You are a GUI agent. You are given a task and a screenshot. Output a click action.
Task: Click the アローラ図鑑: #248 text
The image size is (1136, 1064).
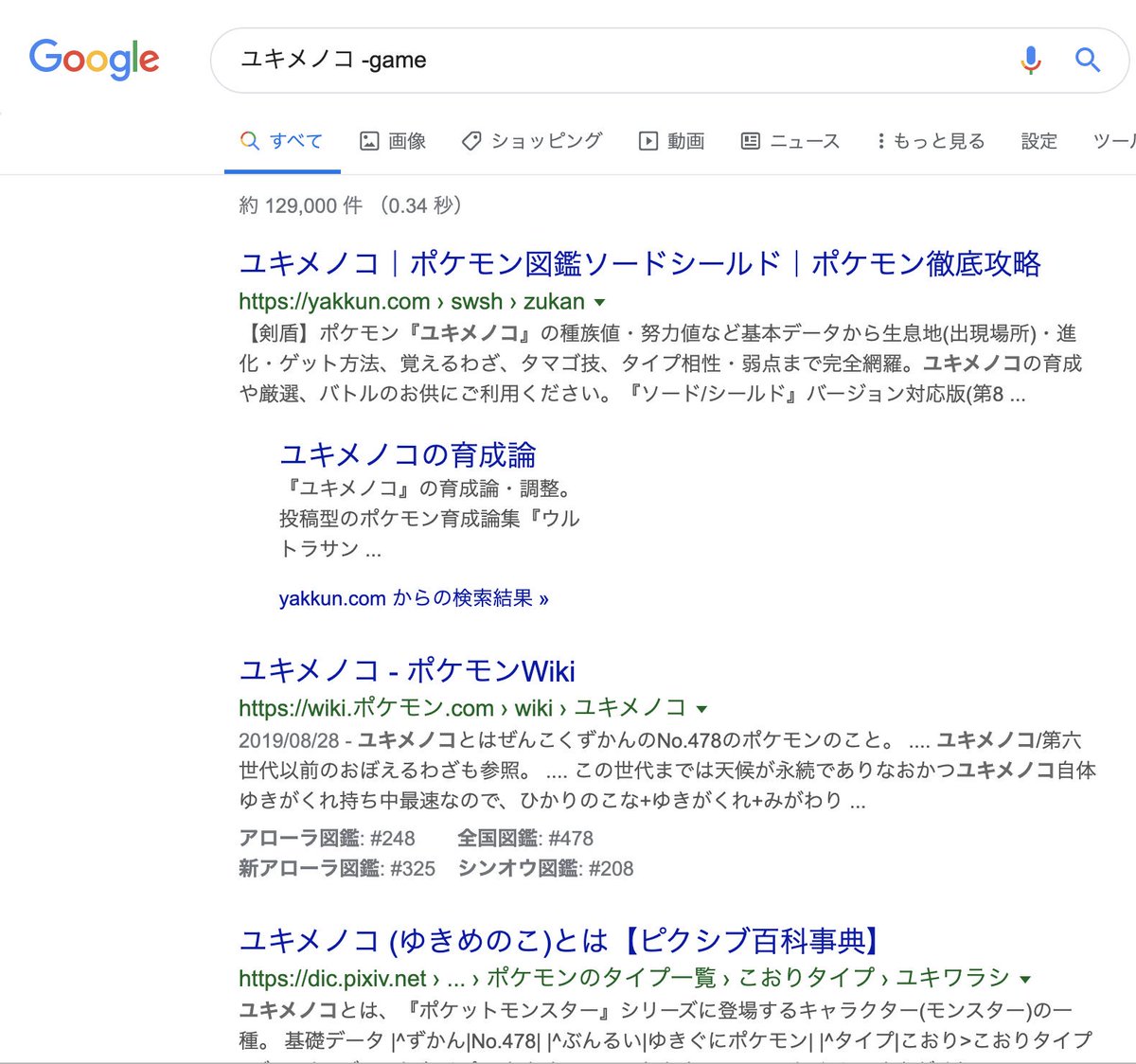(327, 838)
